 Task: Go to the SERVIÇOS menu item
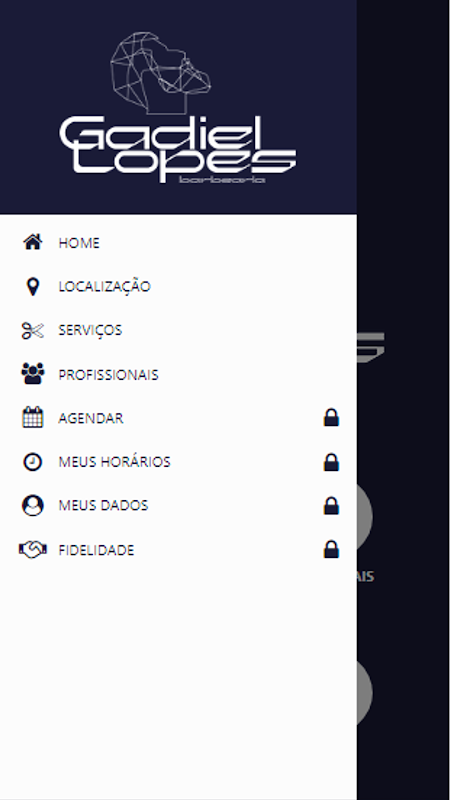(x=90, y=331)
